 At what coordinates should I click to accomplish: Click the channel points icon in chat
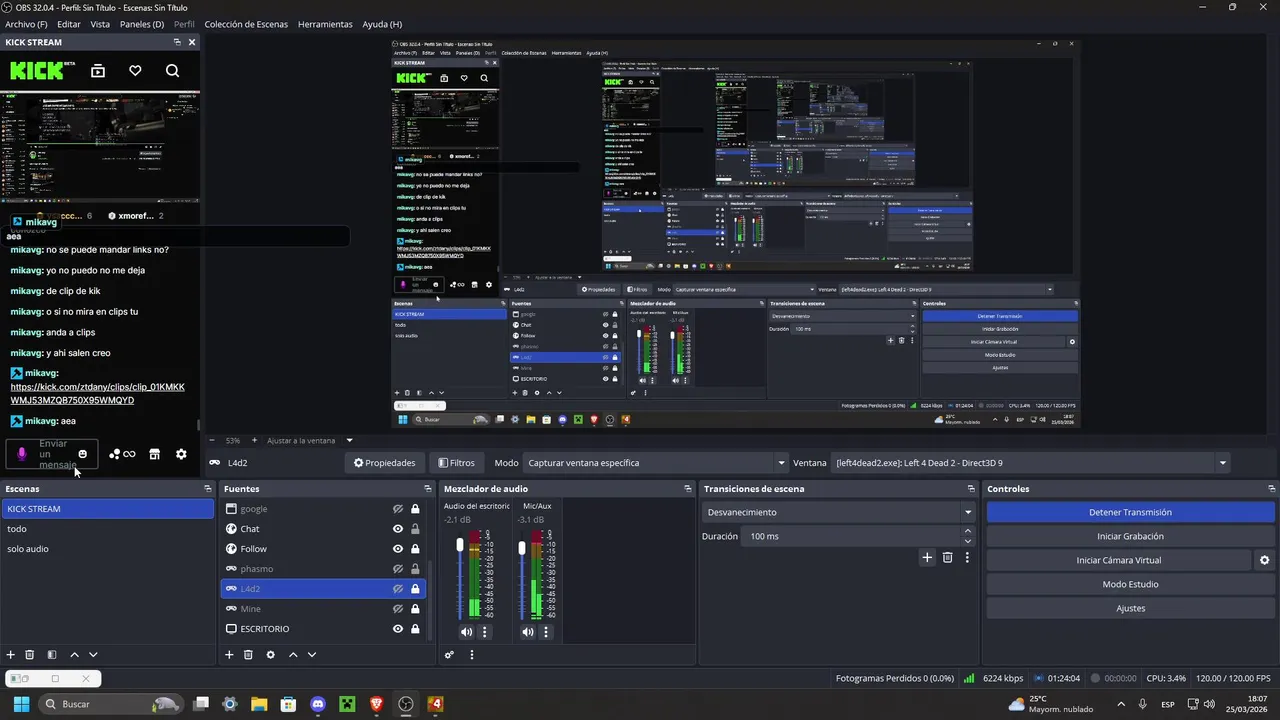click(122, 454)
